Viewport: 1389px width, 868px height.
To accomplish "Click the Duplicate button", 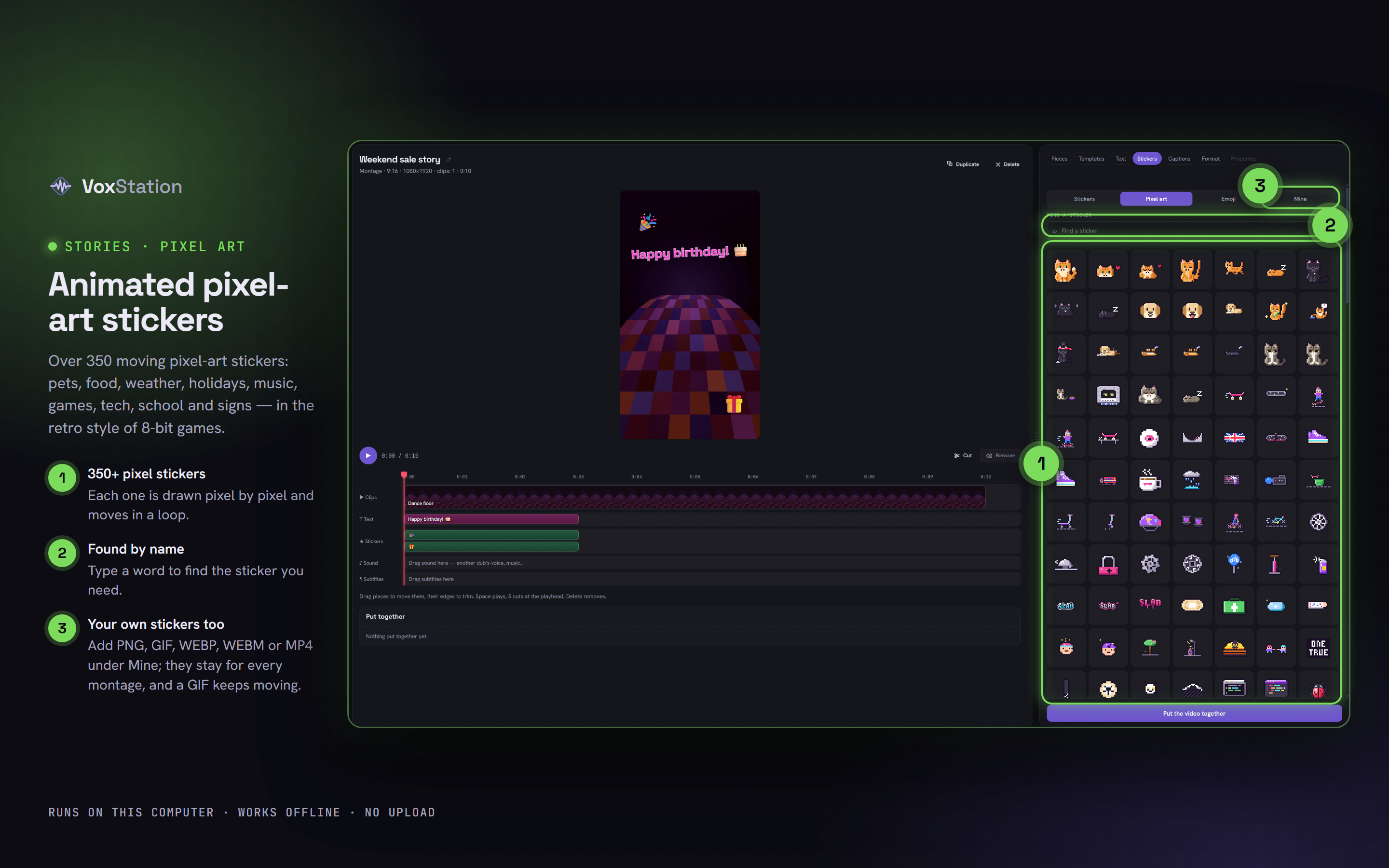I will [963, 164].
